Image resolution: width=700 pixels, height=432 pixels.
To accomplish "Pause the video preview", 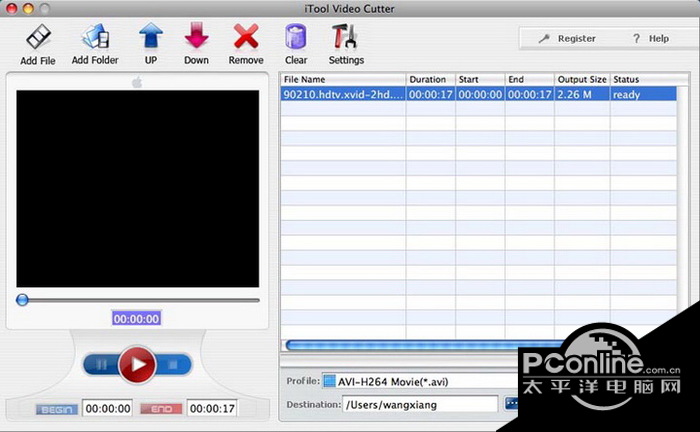I will (x=101, y=365).
